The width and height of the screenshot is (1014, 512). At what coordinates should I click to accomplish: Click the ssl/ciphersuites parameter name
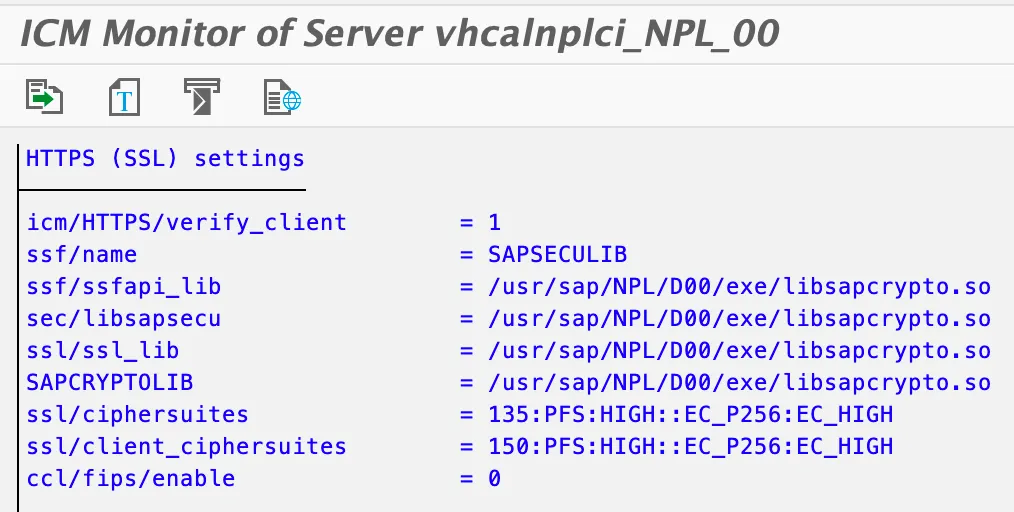click(138, 415)
